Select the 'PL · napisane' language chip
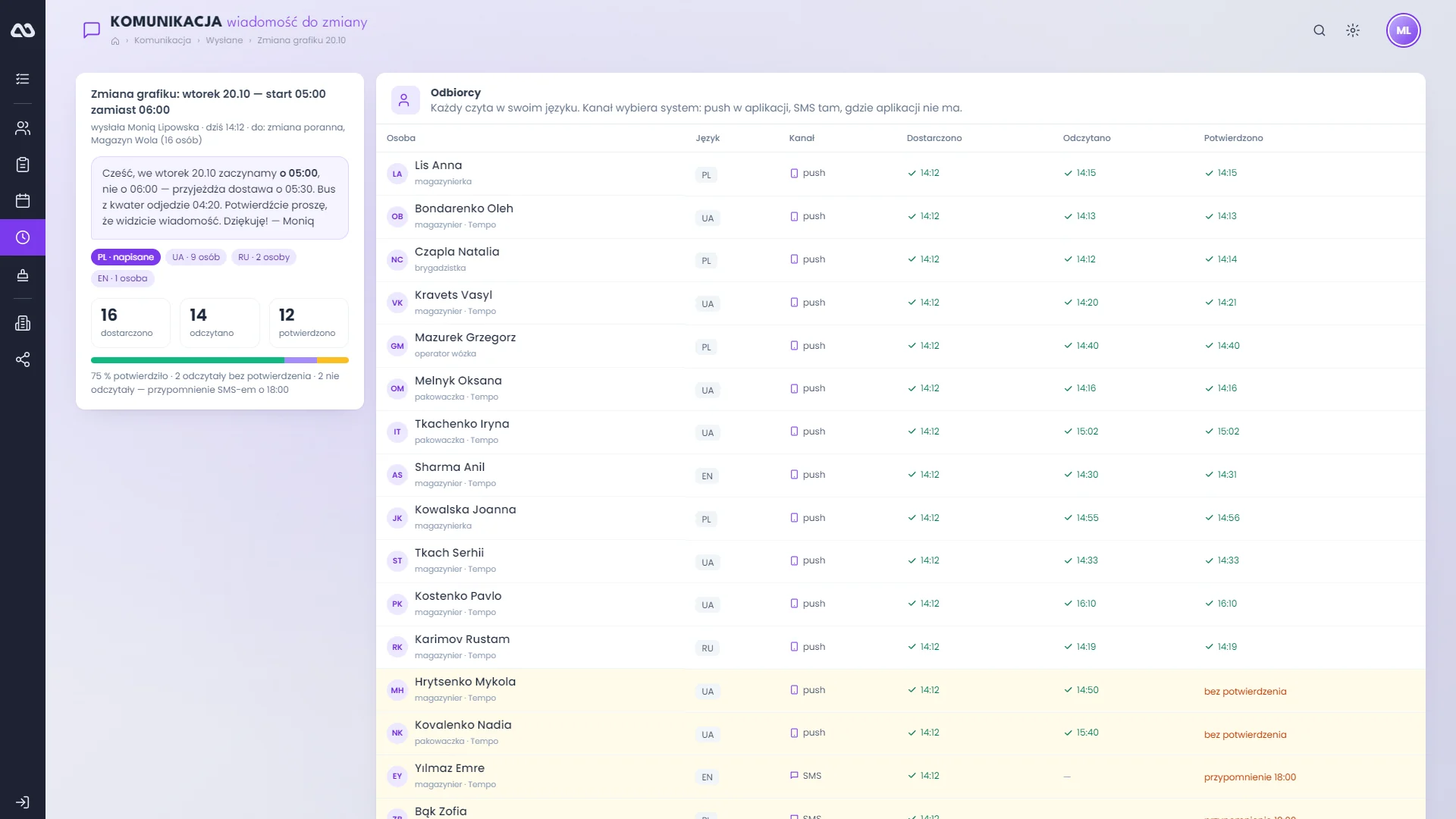 pyautogui.click(x=126, y=257)
